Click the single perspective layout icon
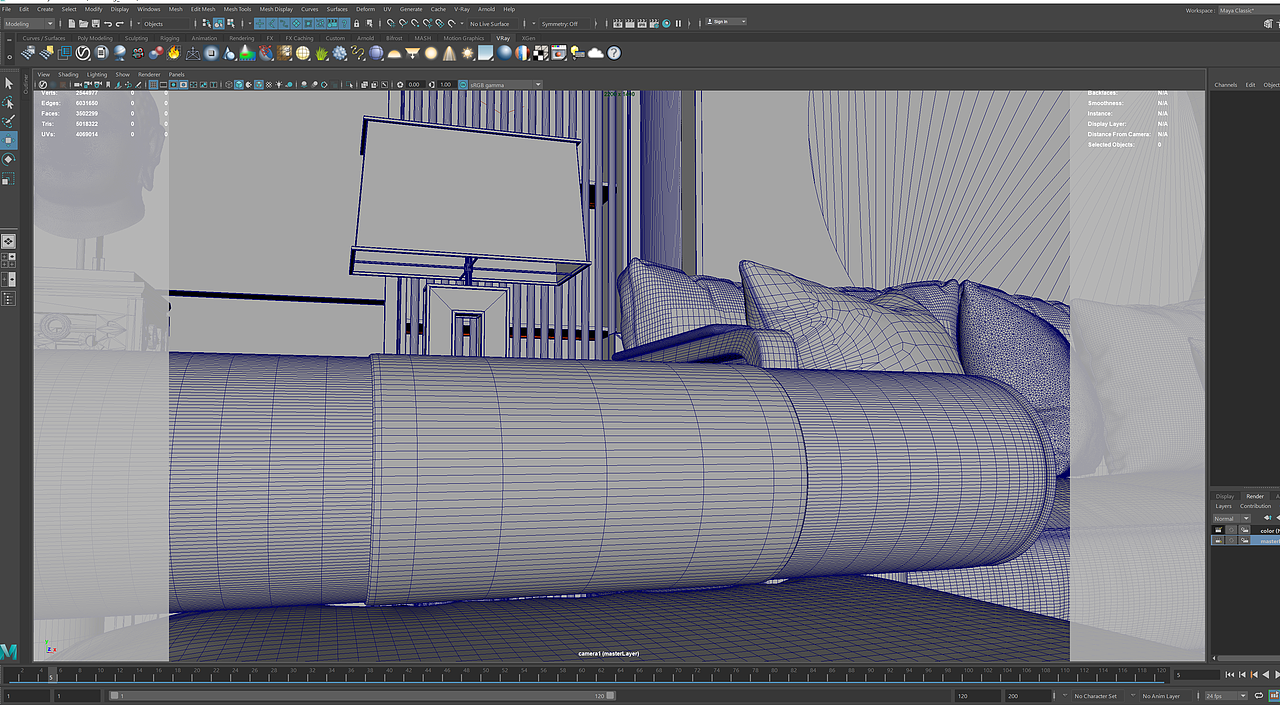Screen dimensions: 1280x705 pyautogui.click(x=8, y=241)
